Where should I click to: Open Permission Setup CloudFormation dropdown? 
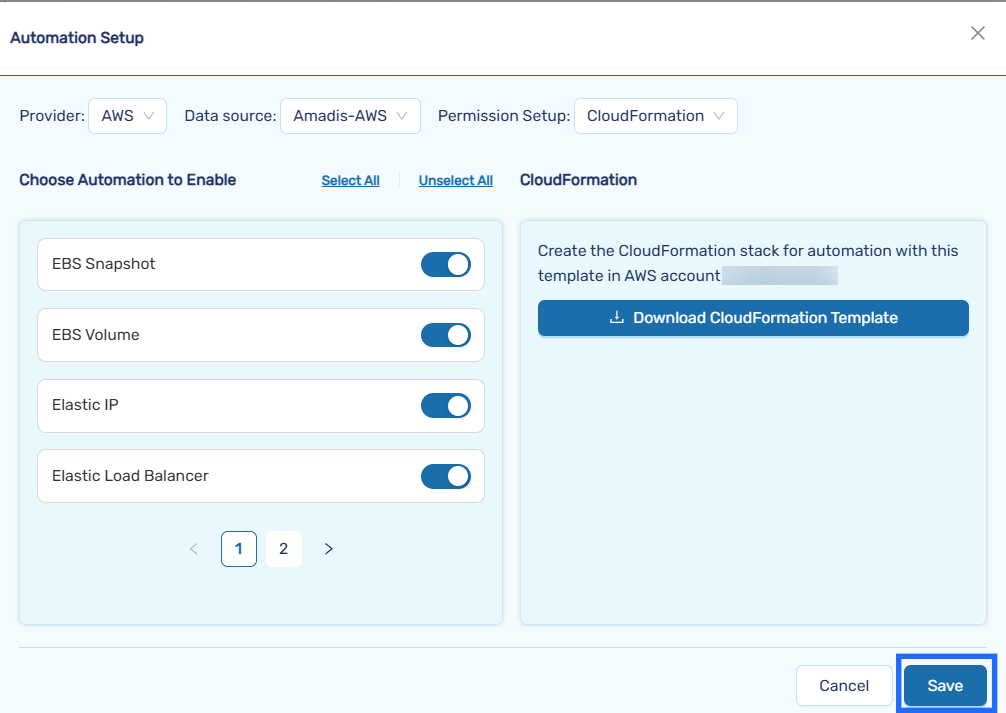(655, 116)
